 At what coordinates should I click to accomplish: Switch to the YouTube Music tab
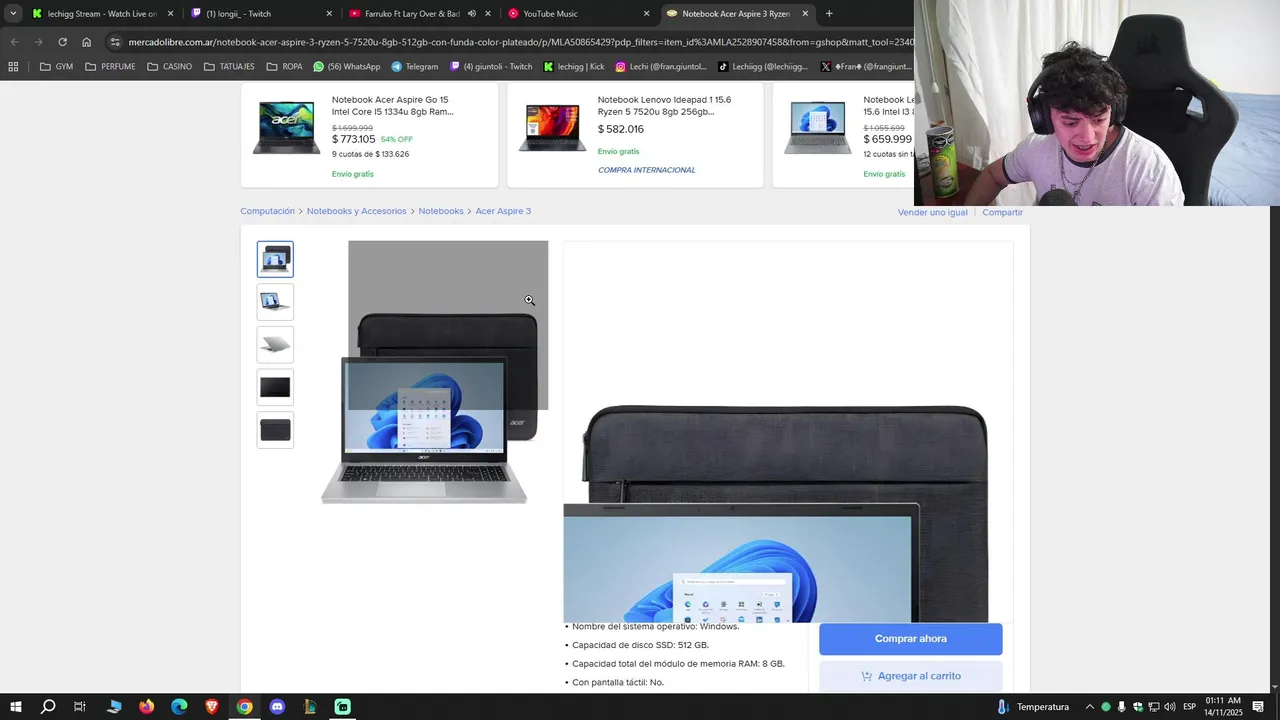(578, 14)
